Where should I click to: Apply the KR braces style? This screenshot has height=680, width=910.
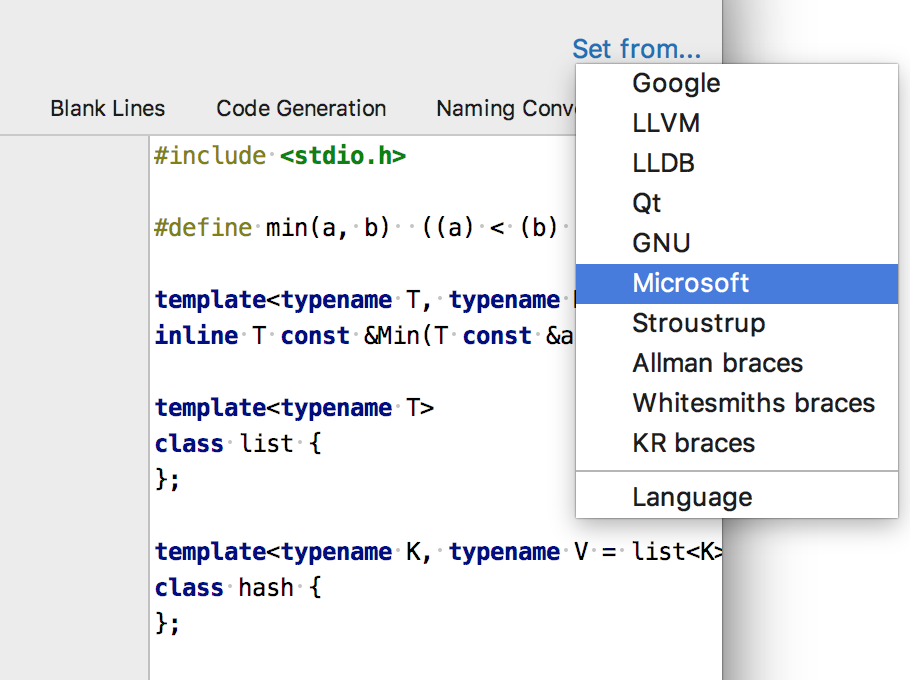tap(690, 443)
